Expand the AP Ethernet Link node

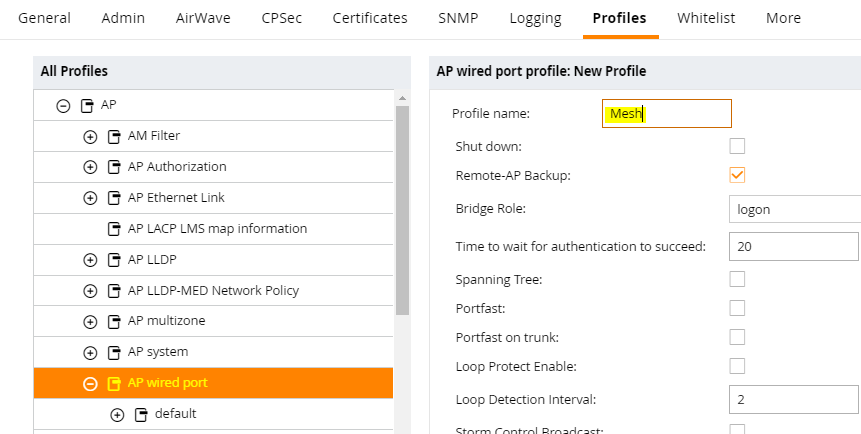[90, 198]
